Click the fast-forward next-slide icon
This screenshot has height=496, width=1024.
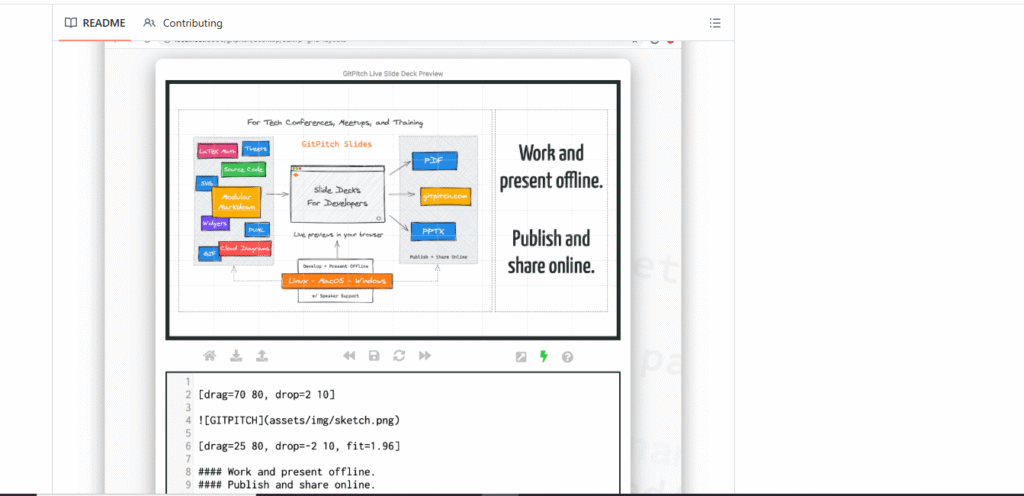pos(424,356)
